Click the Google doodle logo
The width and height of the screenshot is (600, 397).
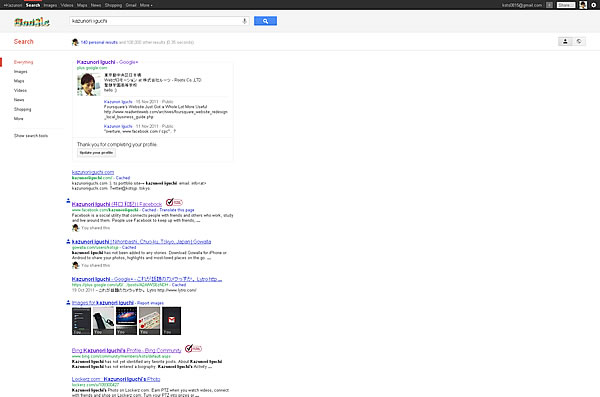32,22
